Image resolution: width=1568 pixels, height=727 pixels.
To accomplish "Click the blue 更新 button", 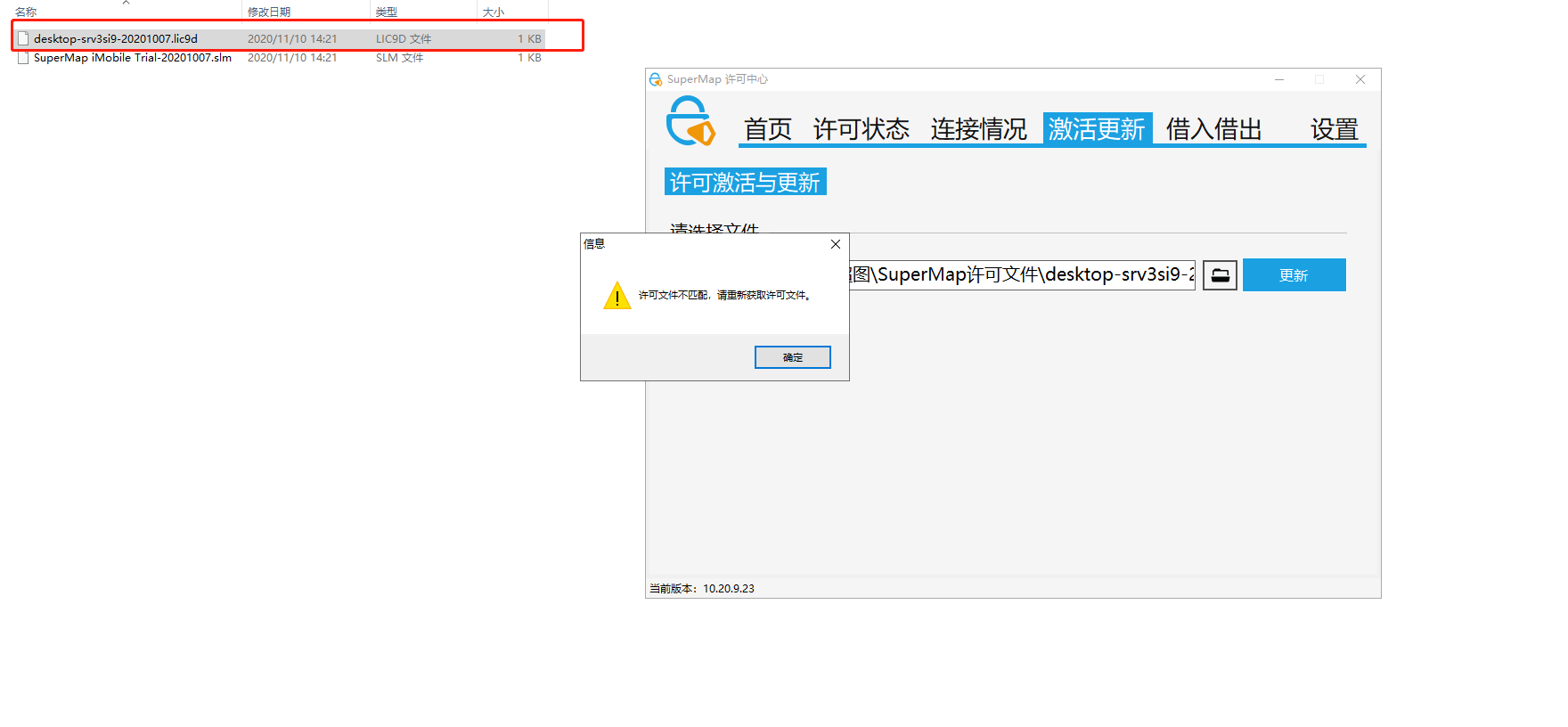I will click(x=1294, y=274).
